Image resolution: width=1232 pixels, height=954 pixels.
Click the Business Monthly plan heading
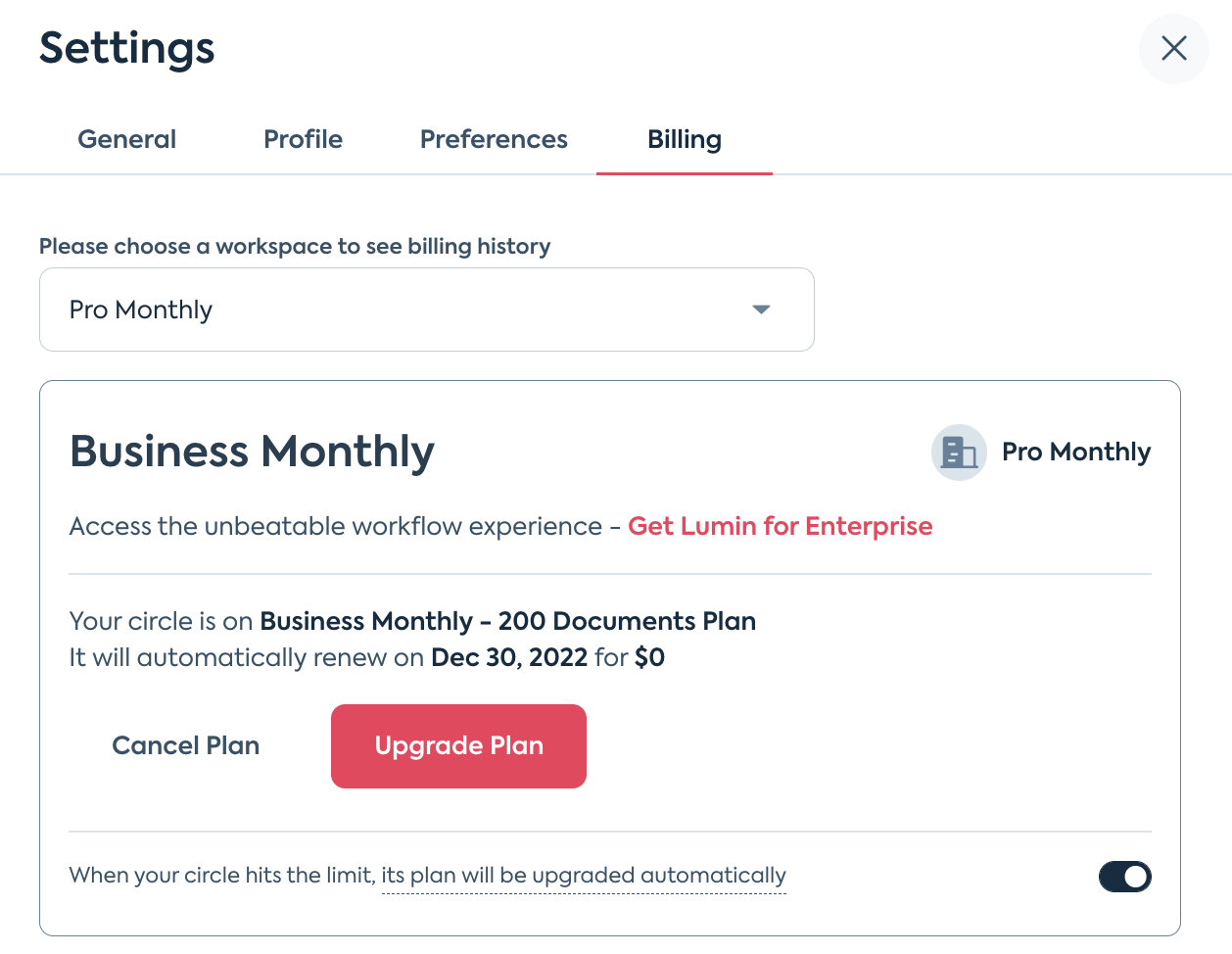coord(252,452)
